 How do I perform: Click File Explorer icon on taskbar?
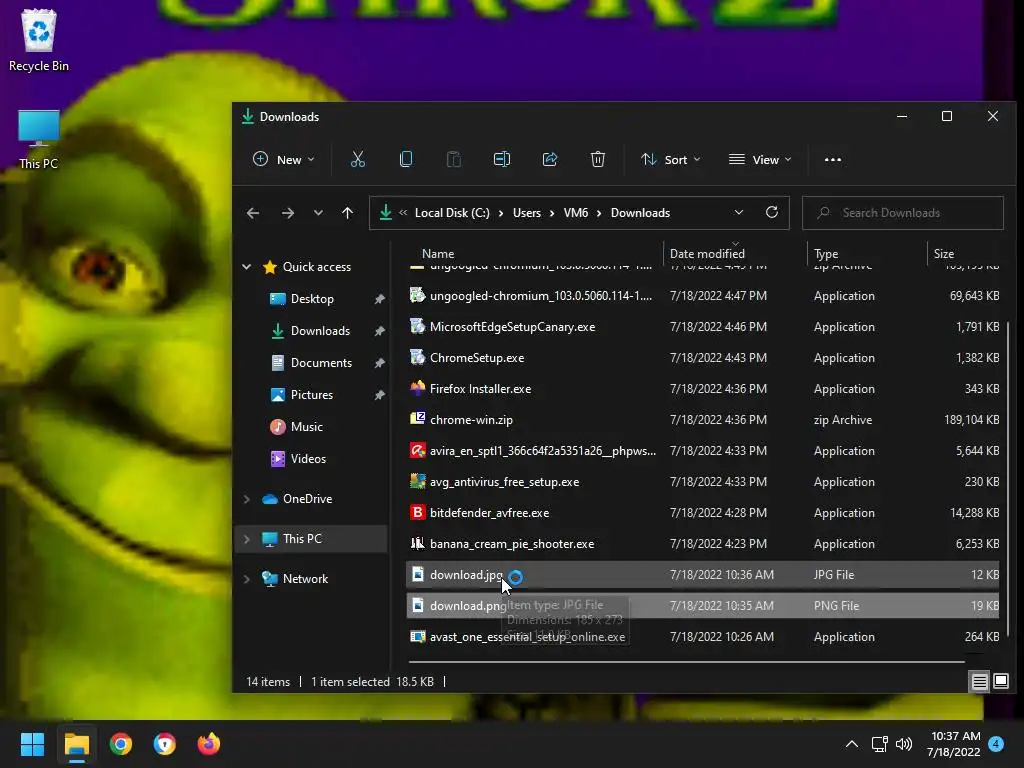(x=76, y=744)
